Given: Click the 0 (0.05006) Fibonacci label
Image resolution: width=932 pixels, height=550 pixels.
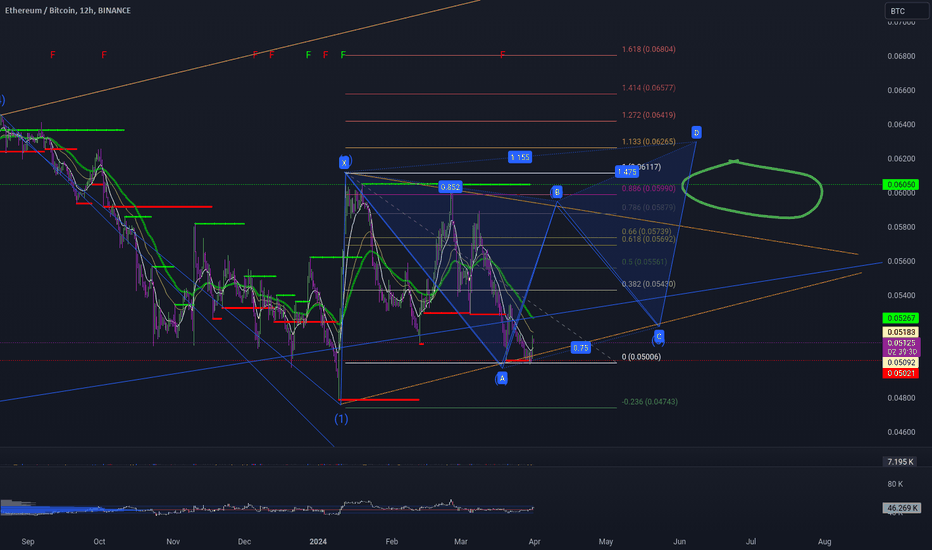Looking at the screenshot, I should tap(641, 357).
